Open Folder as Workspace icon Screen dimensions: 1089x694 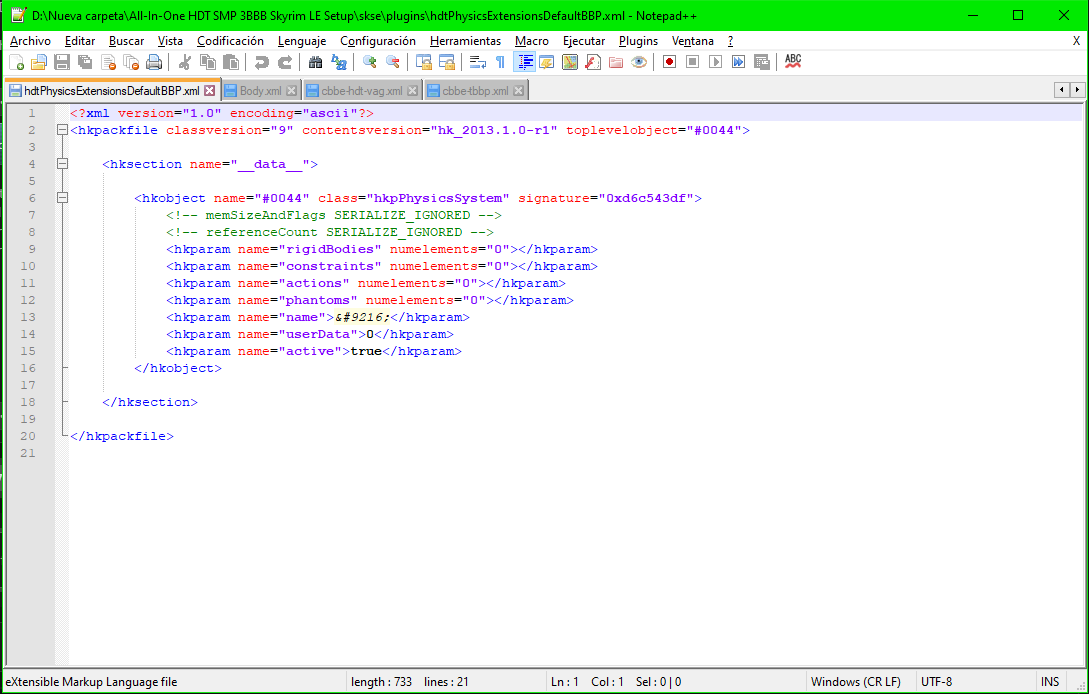click(x=616, y=63)
